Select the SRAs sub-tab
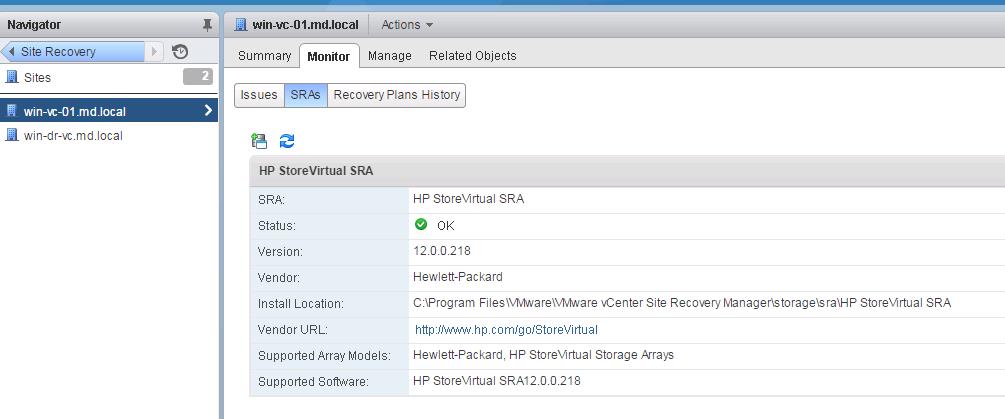 (305, 95)
